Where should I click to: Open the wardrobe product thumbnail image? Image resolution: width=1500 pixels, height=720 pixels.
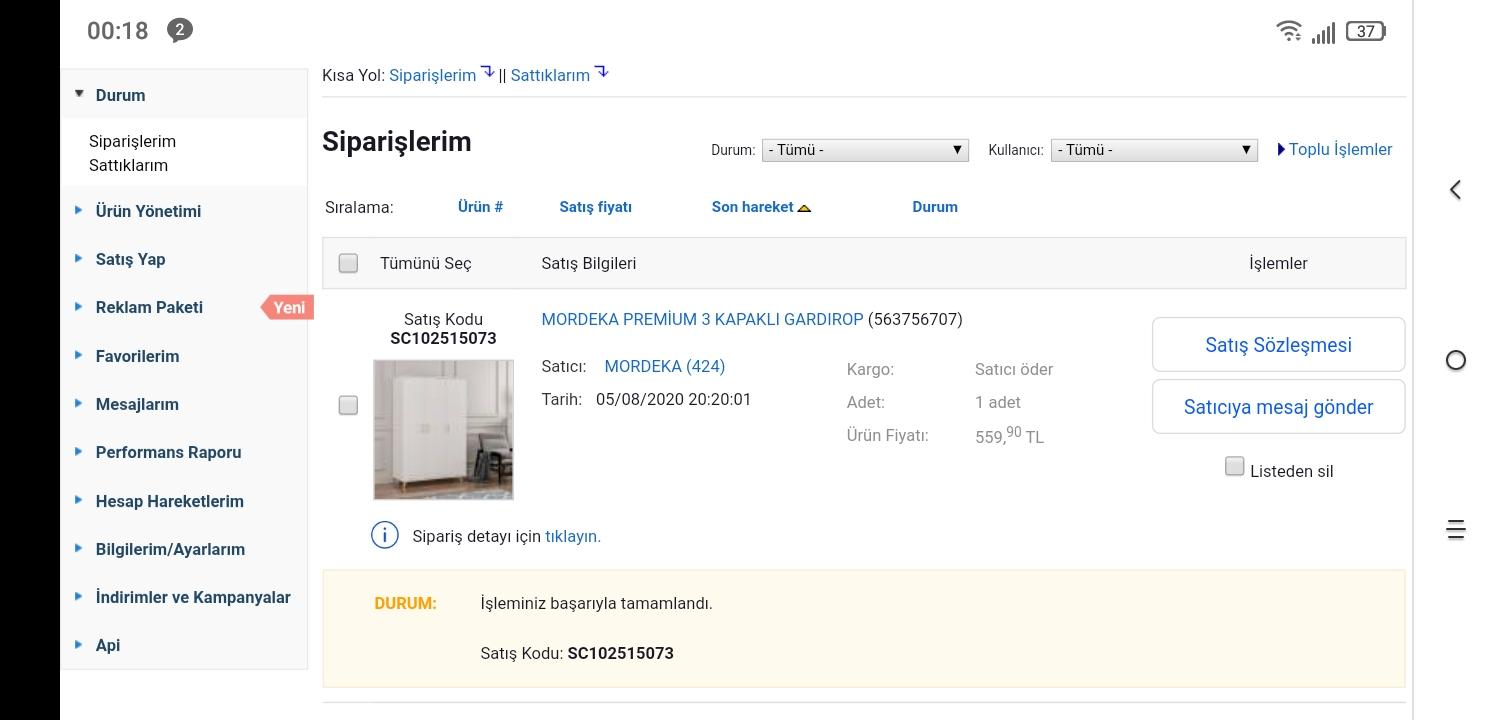443,430
